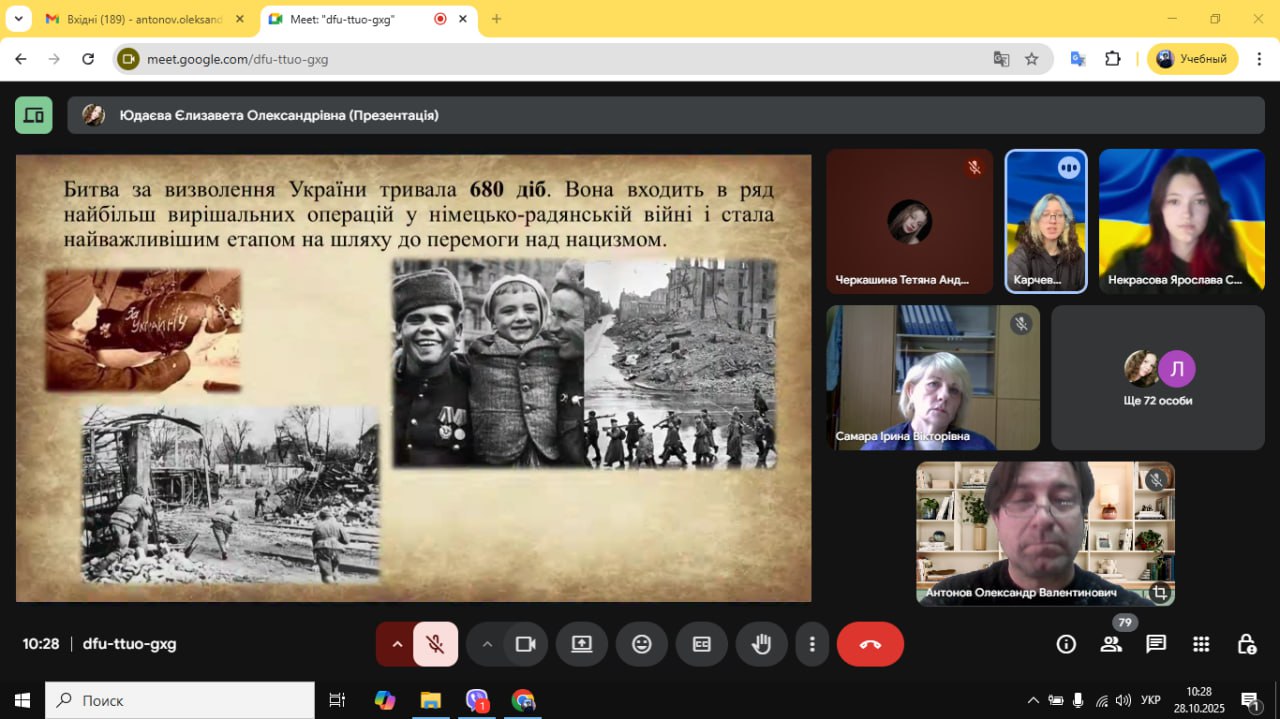Open host controls lock icon
This screenshot has height=719, width=1280.
[1246, 644]
